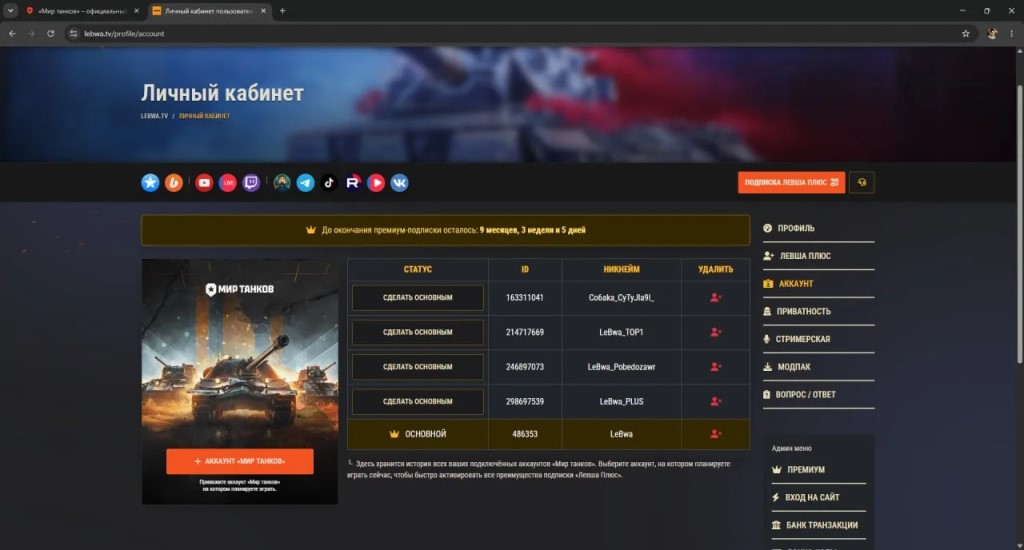Screen dimensions: 1024x550
Task: Select ID cell 486353
Action: tap(524, 434)
